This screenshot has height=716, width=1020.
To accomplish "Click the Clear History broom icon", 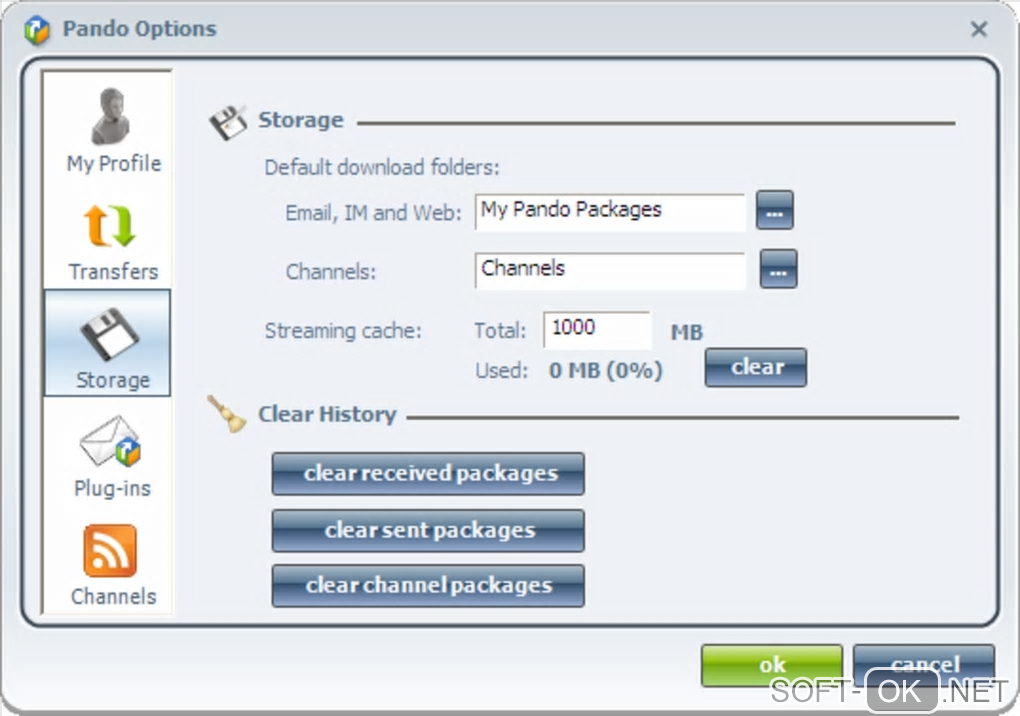I will [228, 415].
